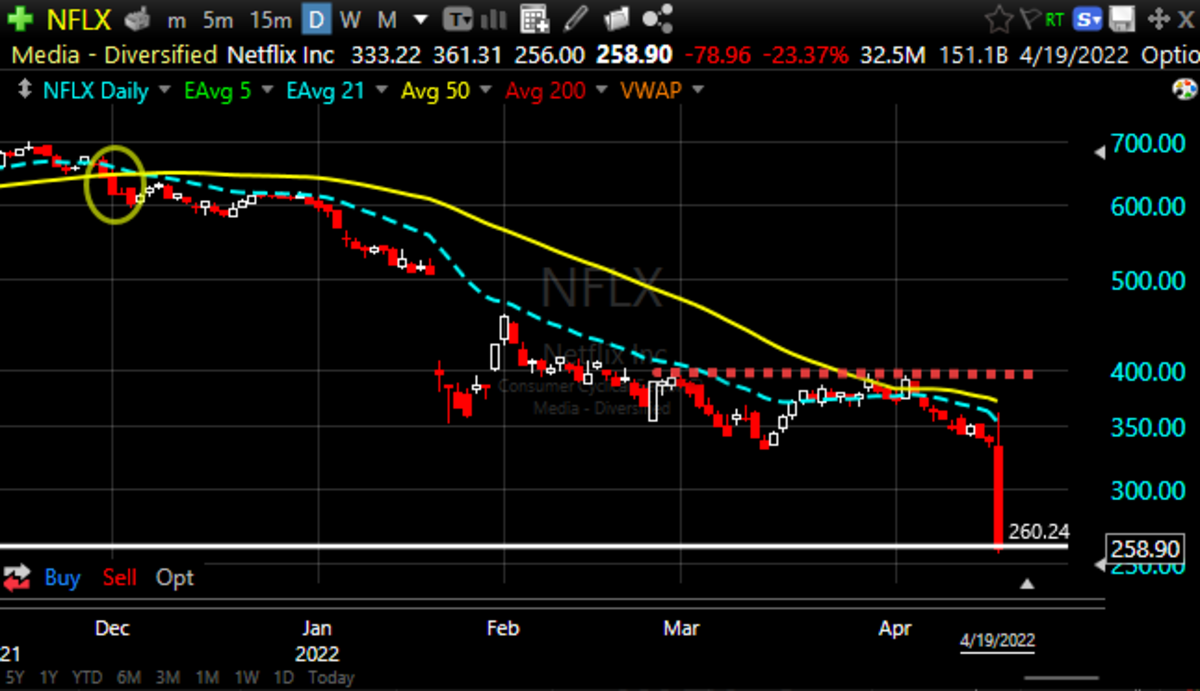The height and width of the screenshot is (691, 1200).
Task: Select the YTD time range
Action: click(x=86, y=677)
